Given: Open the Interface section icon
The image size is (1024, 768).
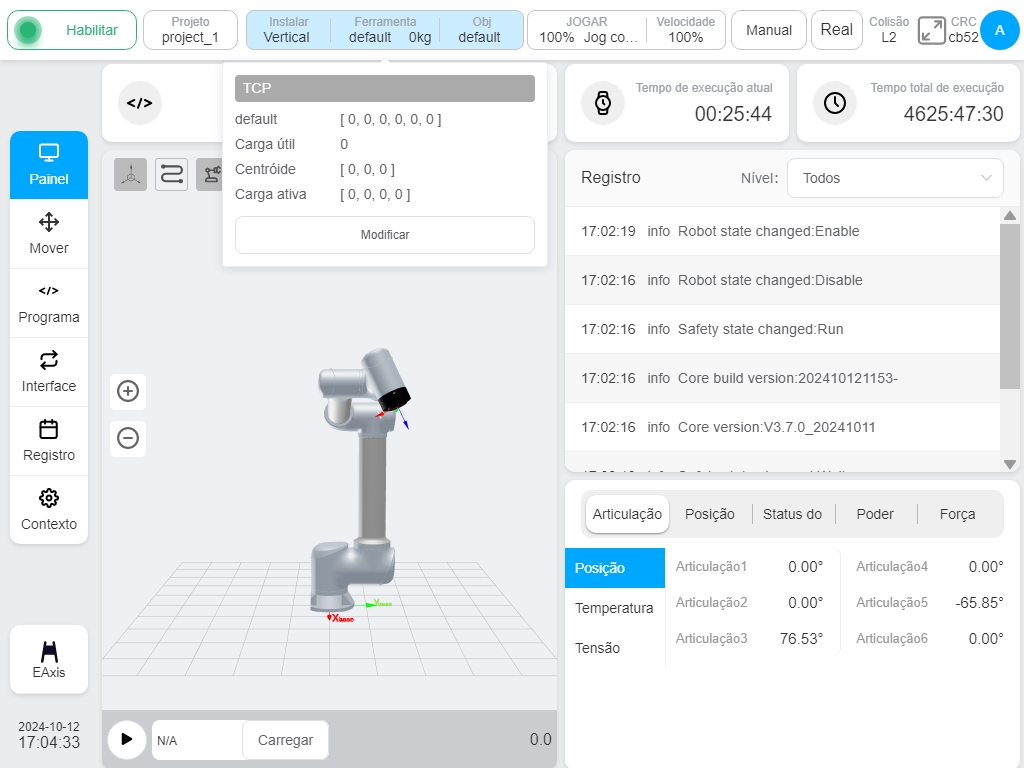Looking at the screenshot, I should point(49,360).
